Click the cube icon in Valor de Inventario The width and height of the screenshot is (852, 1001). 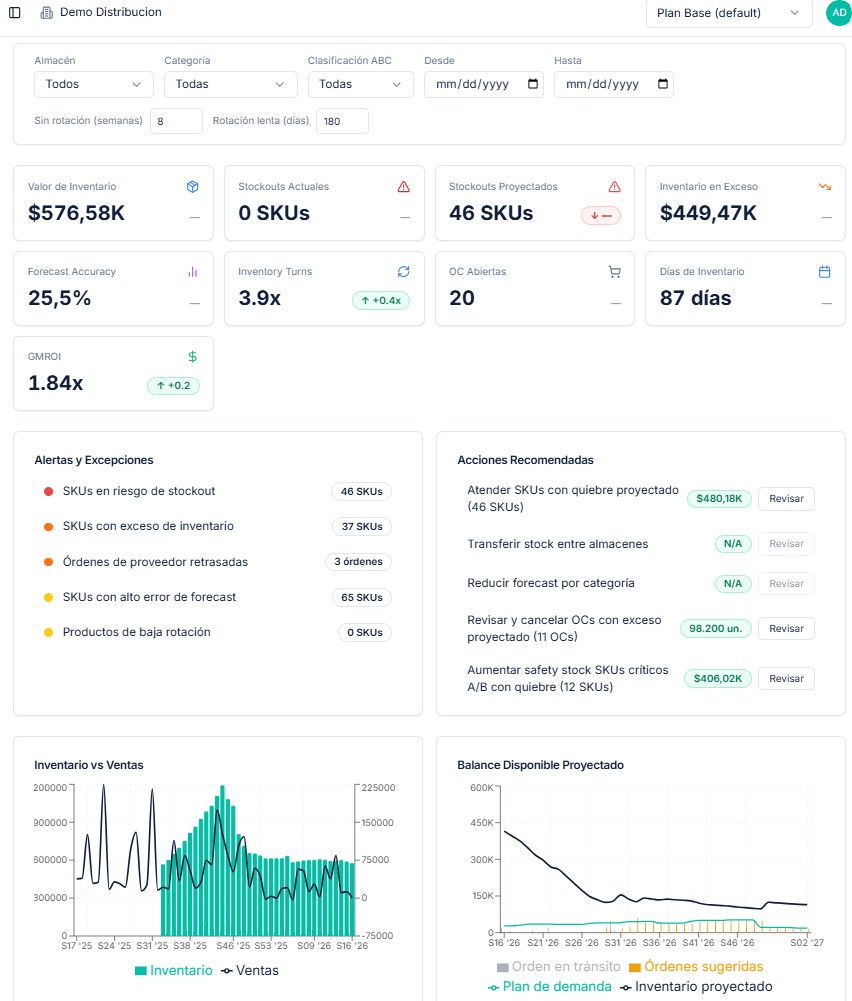click(192, 186)
